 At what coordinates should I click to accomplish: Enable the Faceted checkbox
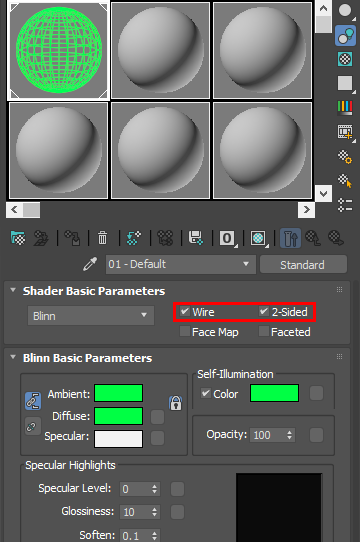264,331
